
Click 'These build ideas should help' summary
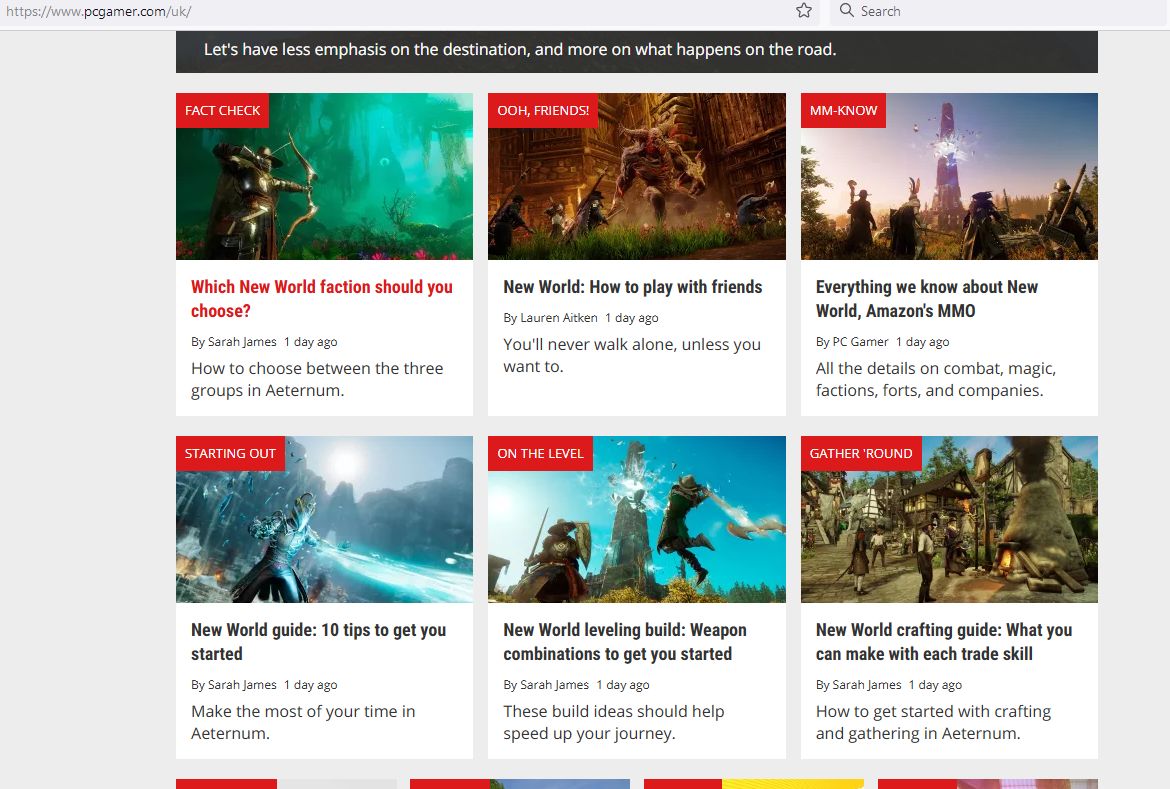(x=613, y=722)
